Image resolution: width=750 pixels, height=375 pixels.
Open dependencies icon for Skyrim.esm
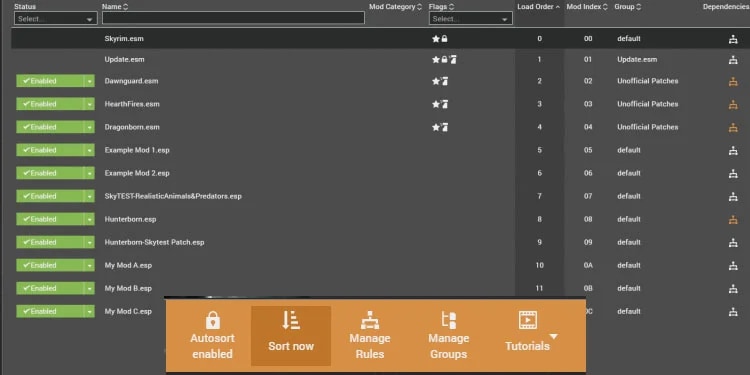pos(733,39)
